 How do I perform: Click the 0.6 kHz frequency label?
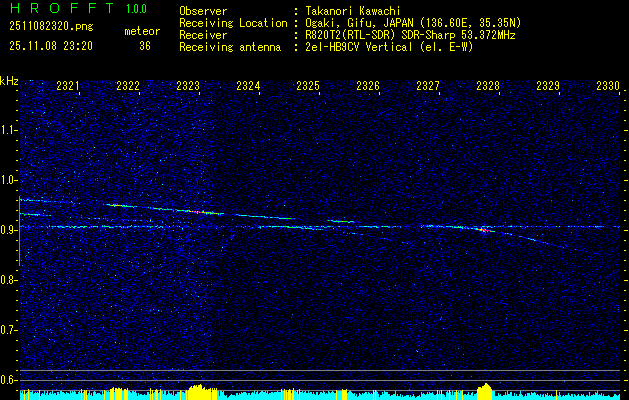pos(8,380)
